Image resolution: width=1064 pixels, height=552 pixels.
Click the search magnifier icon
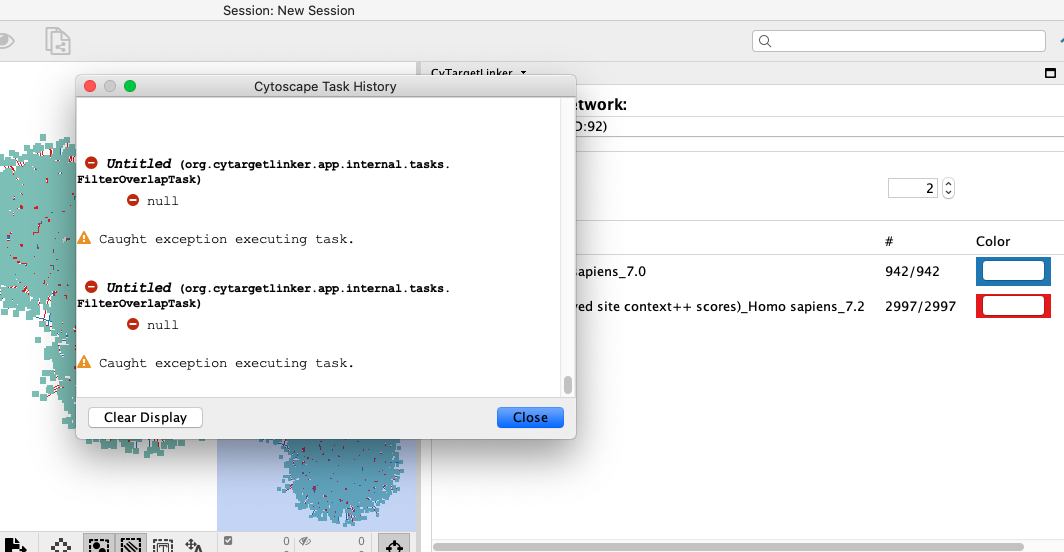[x=765, y=41]
